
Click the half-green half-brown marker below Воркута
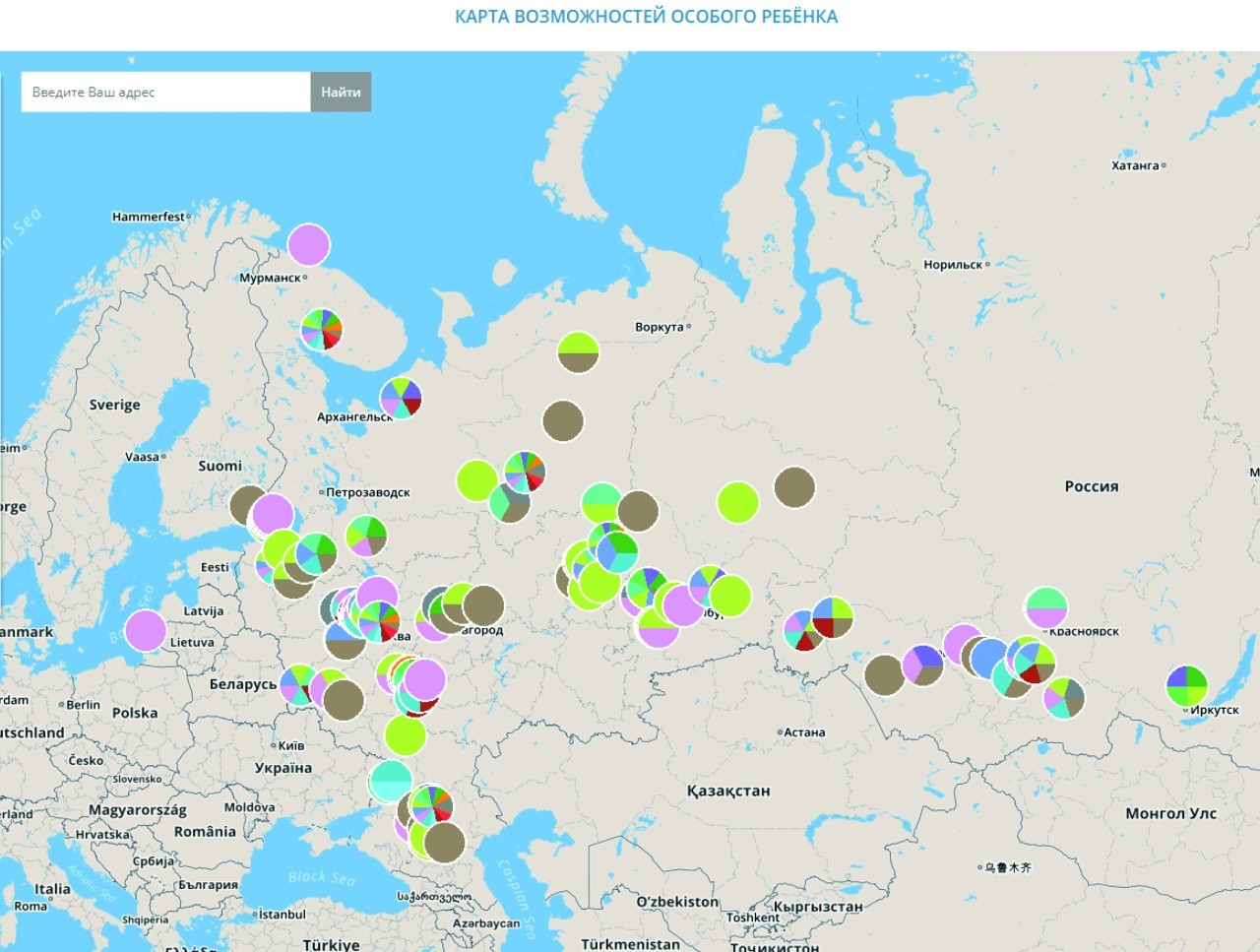tap(578, 352)
